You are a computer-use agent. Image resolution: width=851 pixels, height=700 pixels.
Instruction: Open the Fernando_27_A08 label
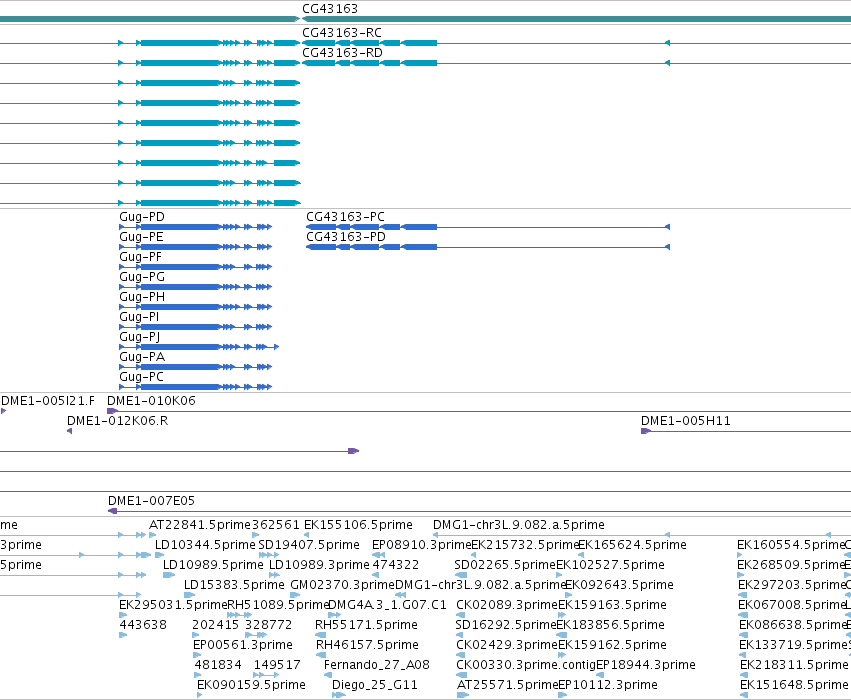377,665
